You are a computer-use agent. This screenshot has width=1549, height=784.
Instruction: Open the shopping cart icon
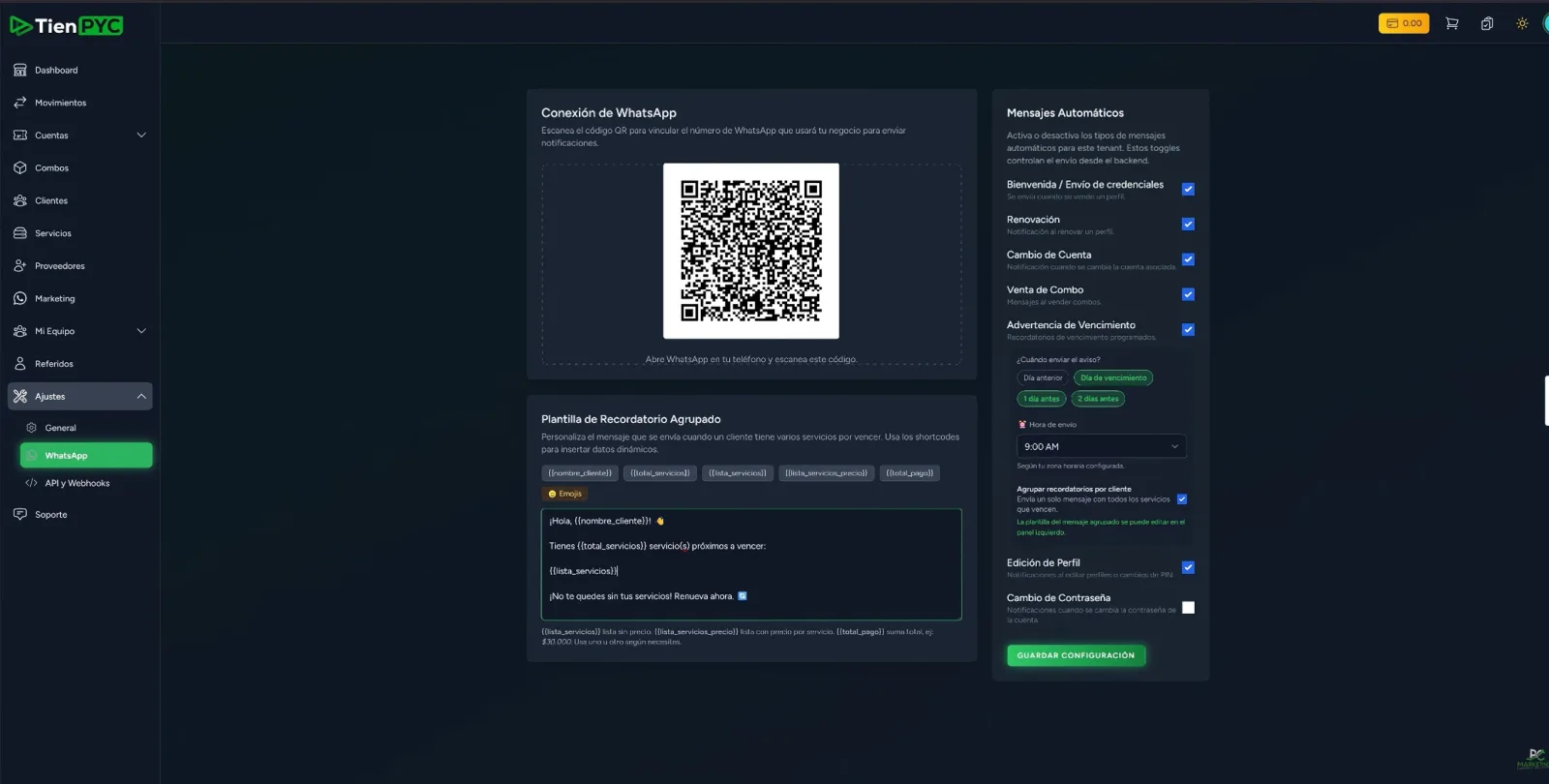pos(1451,23)
